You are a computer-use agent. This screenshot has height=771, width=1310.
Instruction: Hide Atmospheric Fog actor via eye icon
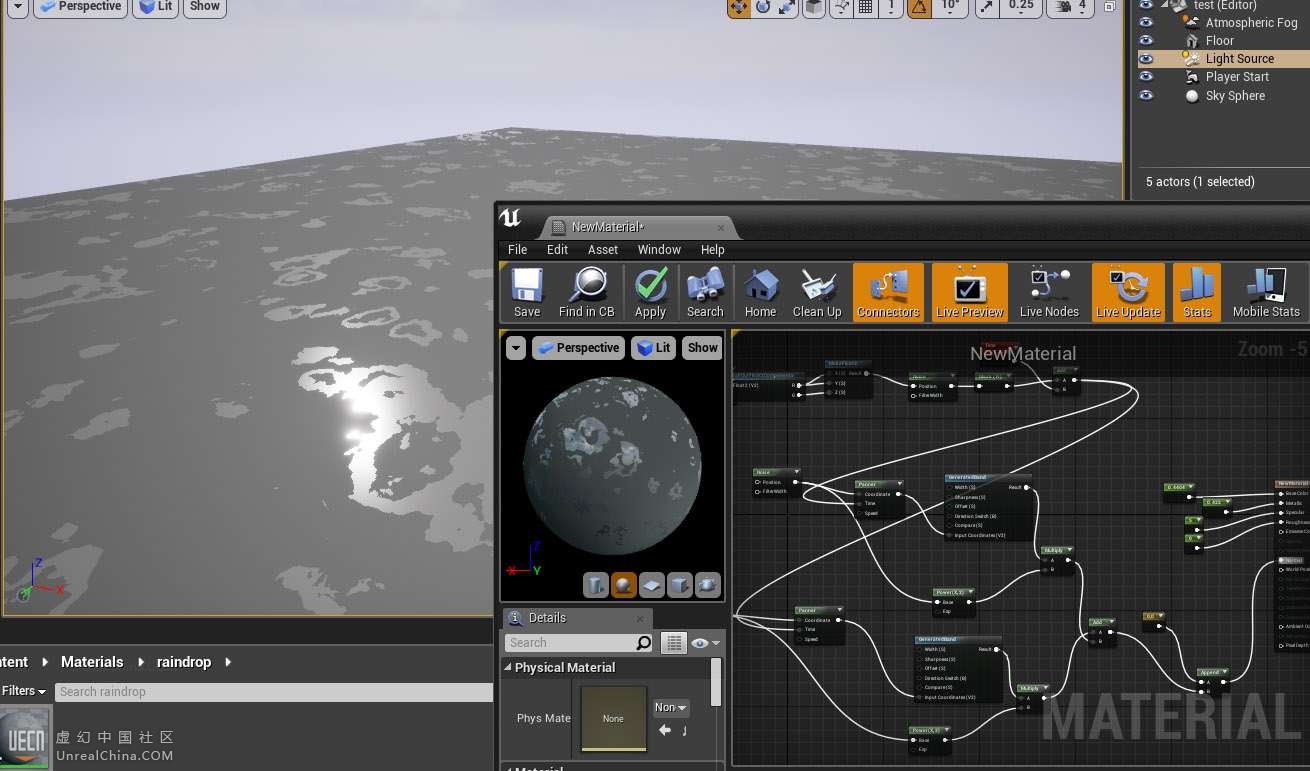(1146, 22)
